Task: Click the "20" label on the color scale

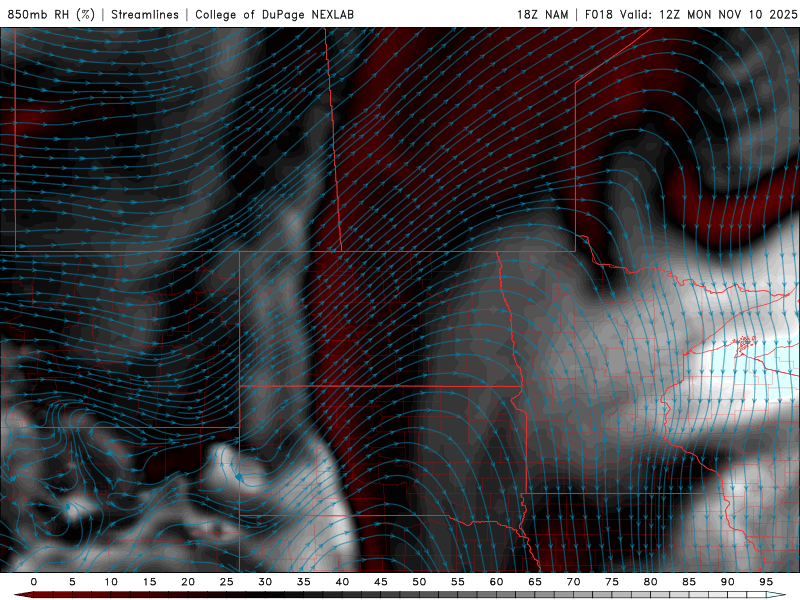Action: point(188,582)
